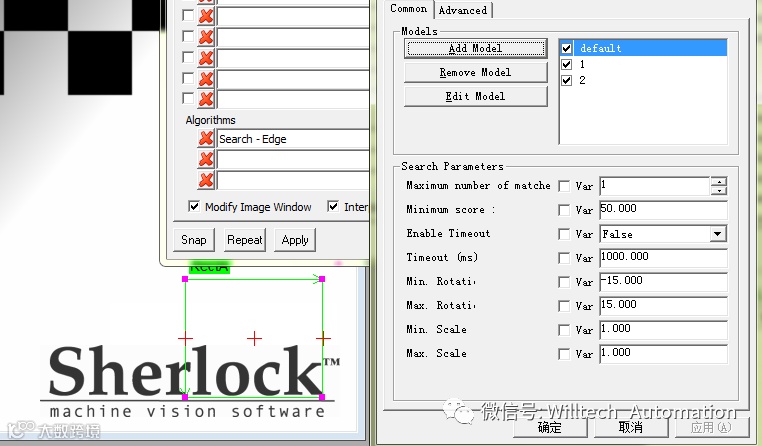
Task: Click the empty third algorithm field
Action: [x=293, y=180]
